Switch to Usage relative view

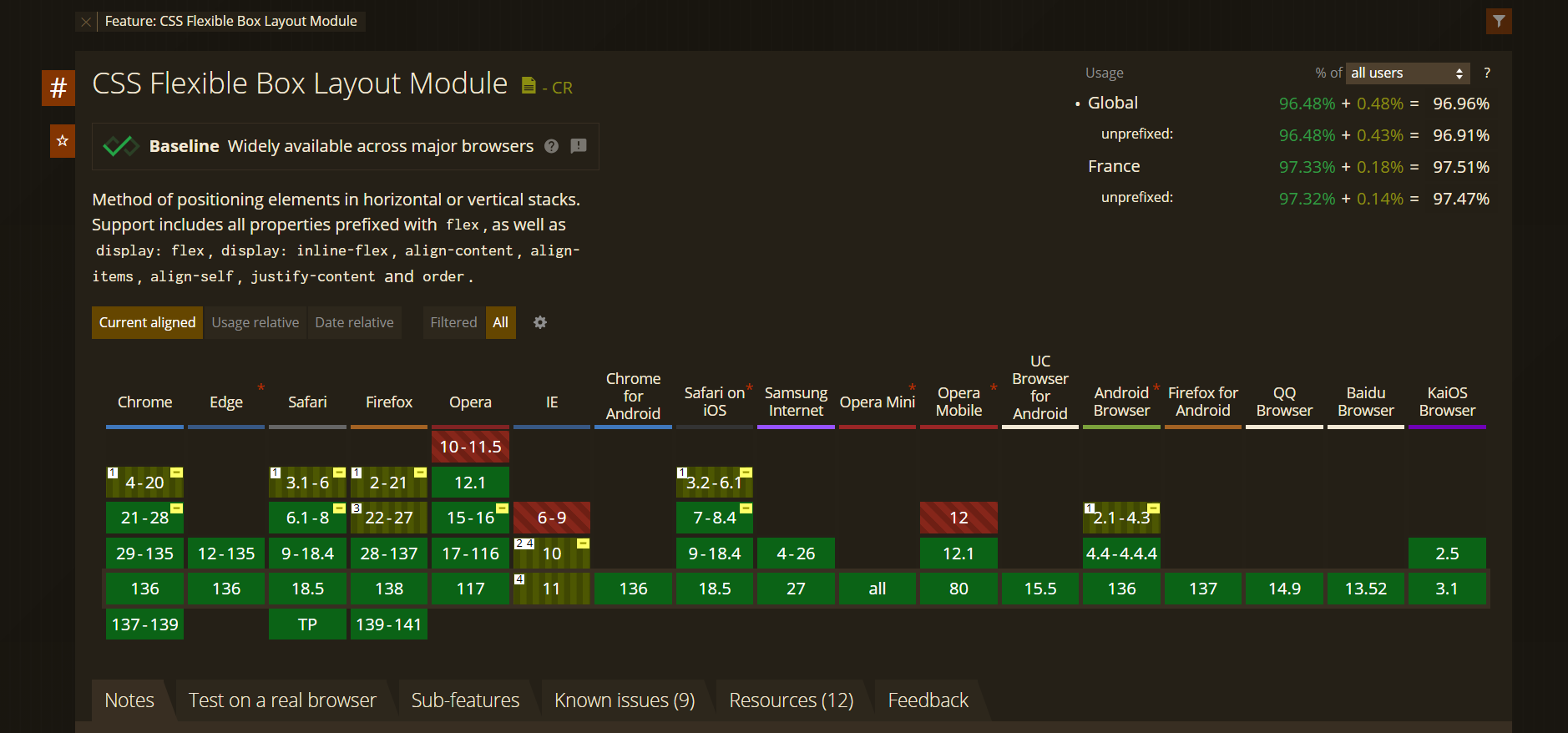pos(255,322)
